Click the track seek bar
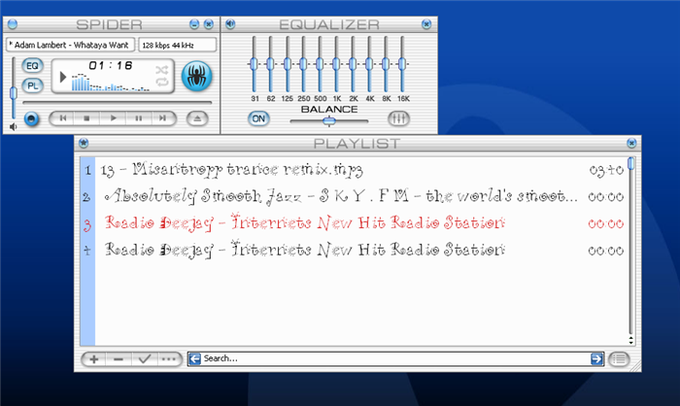Screen dimensions: 680x406 117,103
